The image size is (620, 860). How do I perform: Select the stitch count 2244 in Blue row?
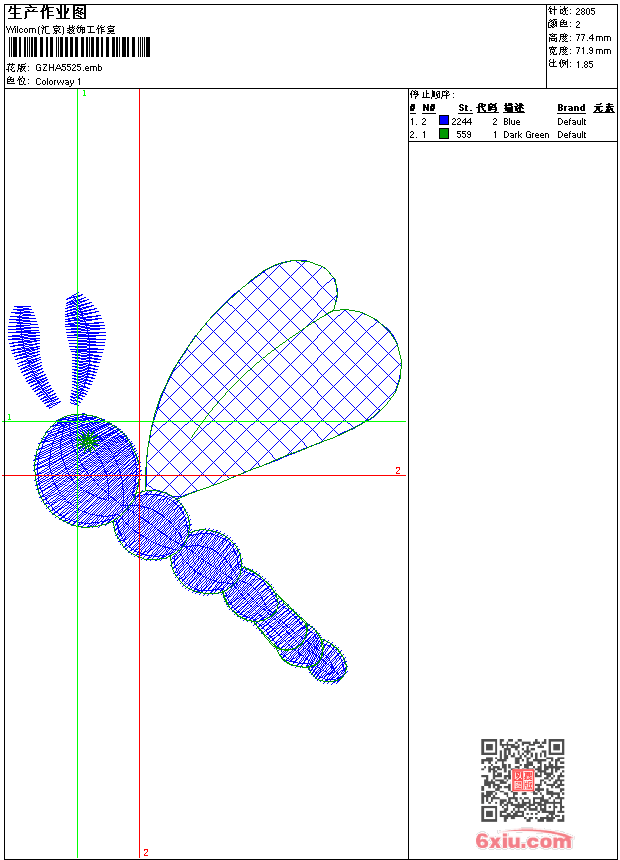pos(461,121)
